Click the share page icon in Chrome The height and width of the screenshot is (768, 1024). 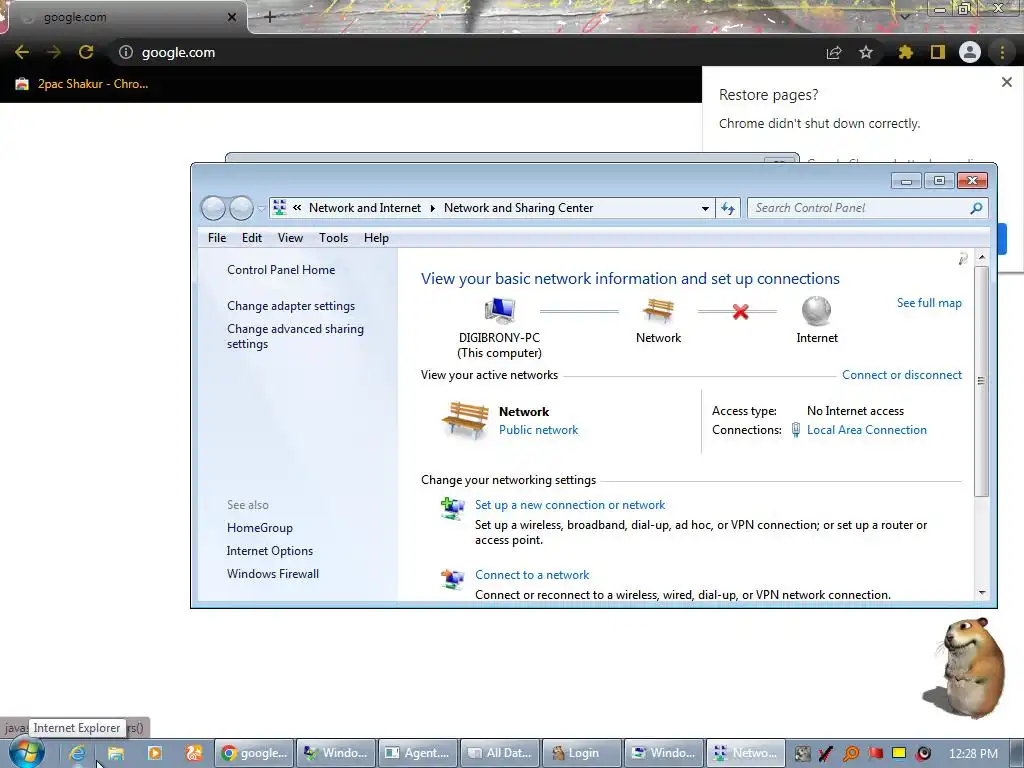pos(834,52)
